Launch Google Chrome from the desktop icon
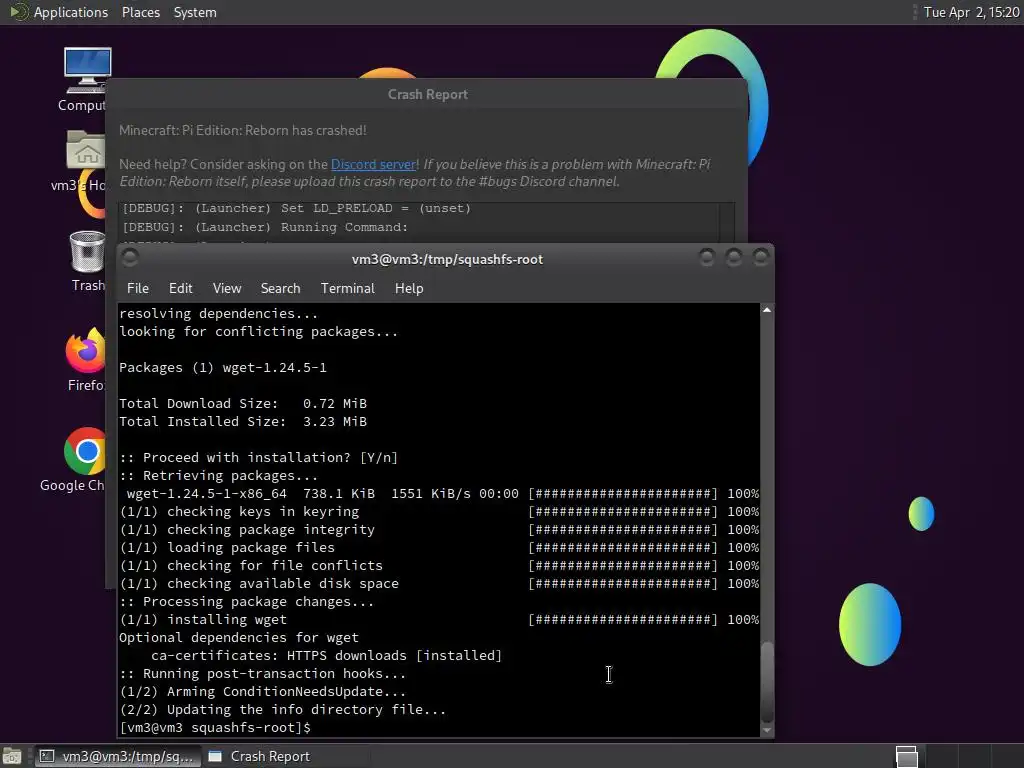1024x768 pixels. pos(78,460)
